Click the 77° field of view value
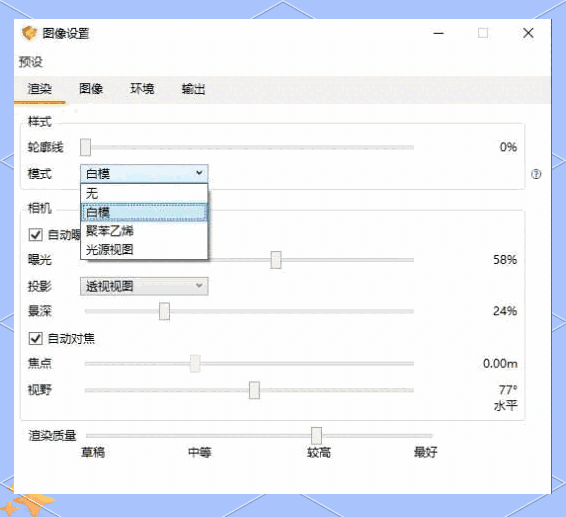 point(508,390)
